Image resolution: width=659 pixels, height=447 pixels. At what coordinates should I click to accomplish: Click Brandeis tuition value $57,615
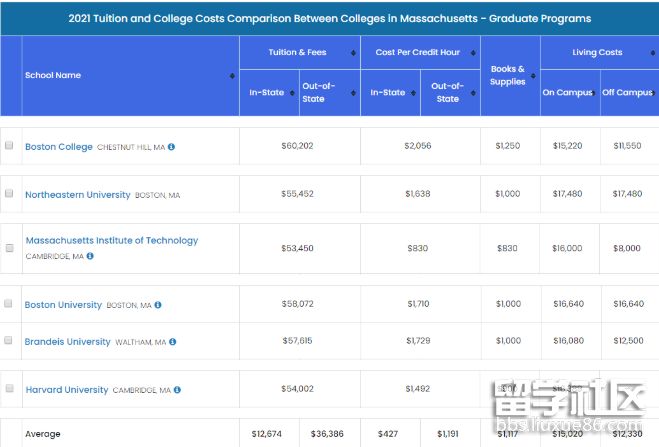click(x=297, y=341)
